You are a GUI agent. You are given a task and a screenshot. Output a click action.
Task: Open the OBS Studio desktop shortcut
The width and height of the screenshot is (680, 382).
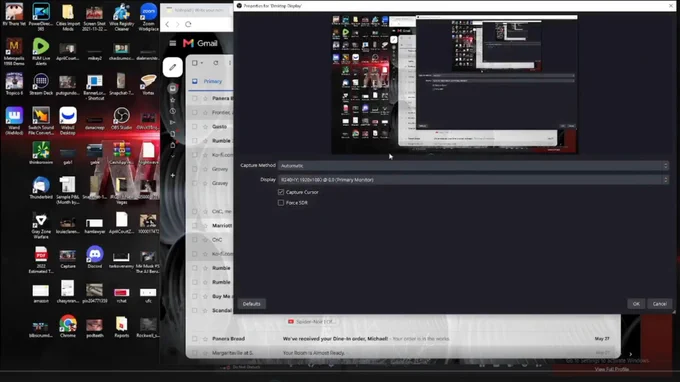pos(121,119)
